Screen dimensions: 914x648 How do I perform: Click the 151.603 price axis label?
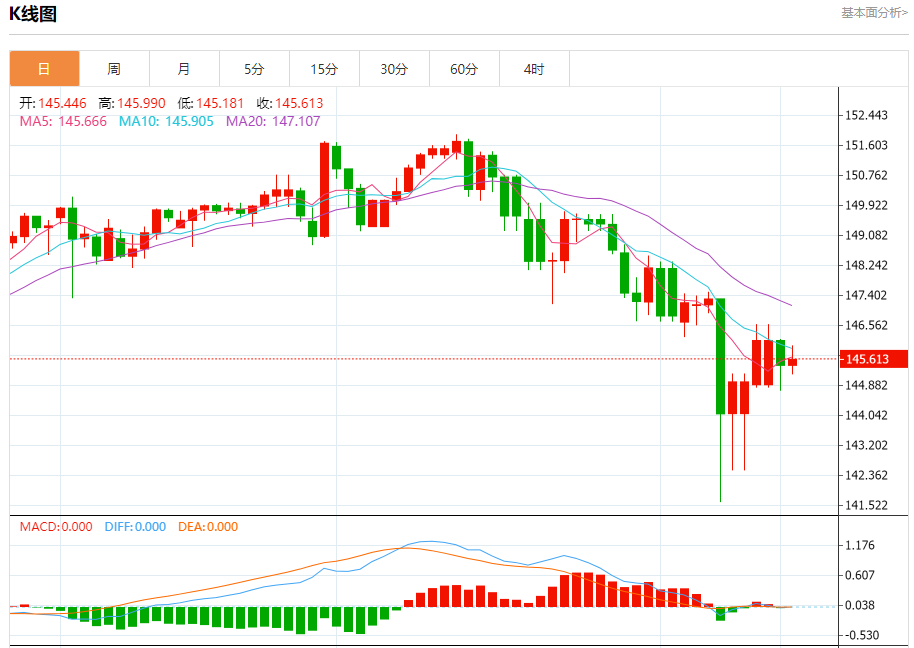click(866, 145)
